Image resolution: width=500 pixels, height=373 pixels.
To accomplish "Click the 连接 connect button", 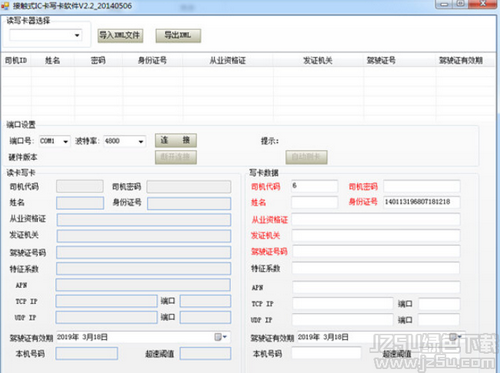I will point(176,140).
